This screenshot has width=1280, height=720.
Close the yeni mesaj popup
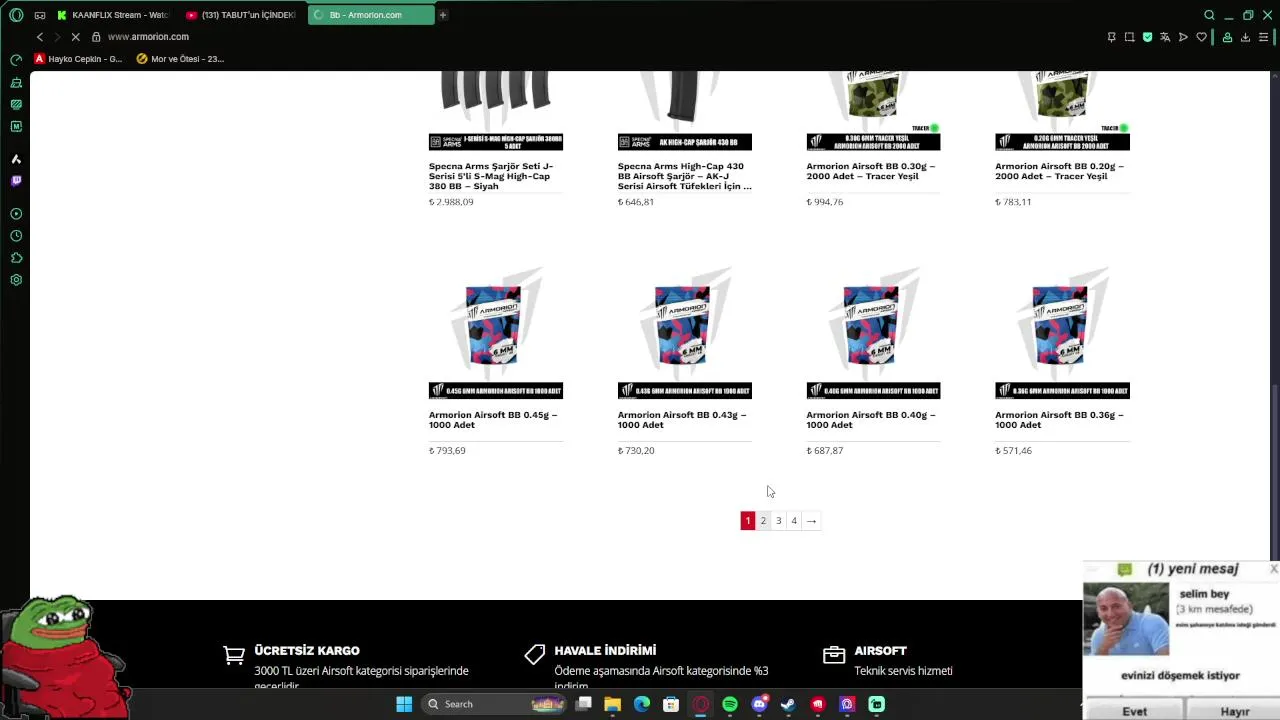(x=1273, y=569)
